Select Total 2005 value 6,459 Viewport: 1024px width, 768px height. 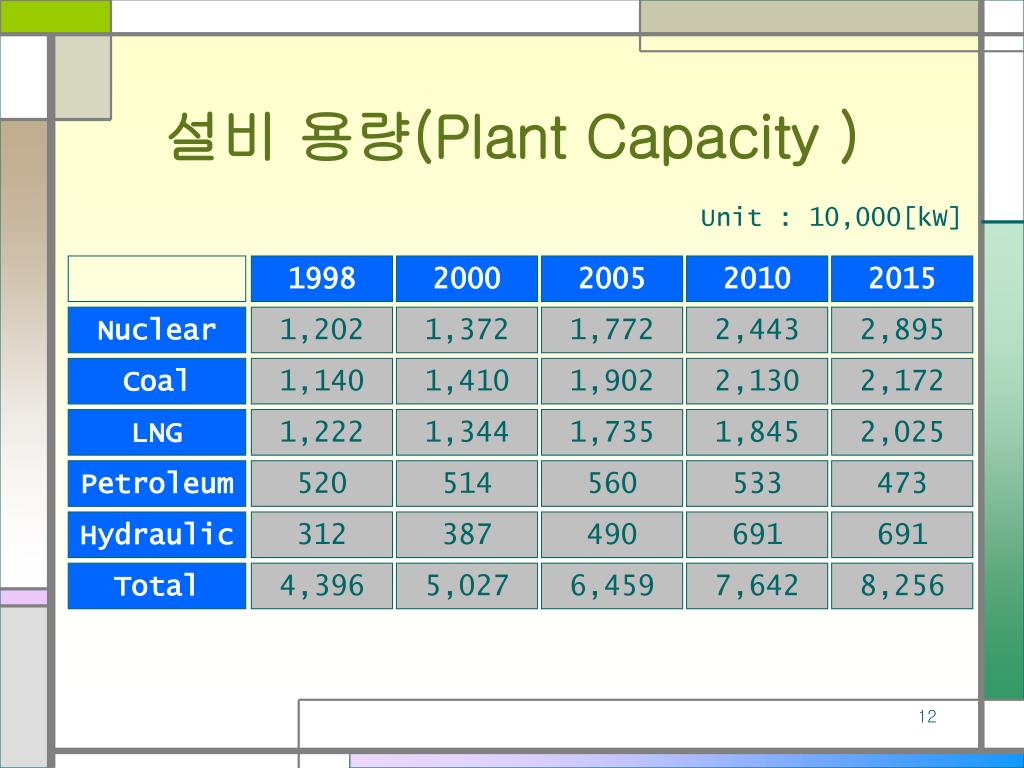tap(612, 586)
